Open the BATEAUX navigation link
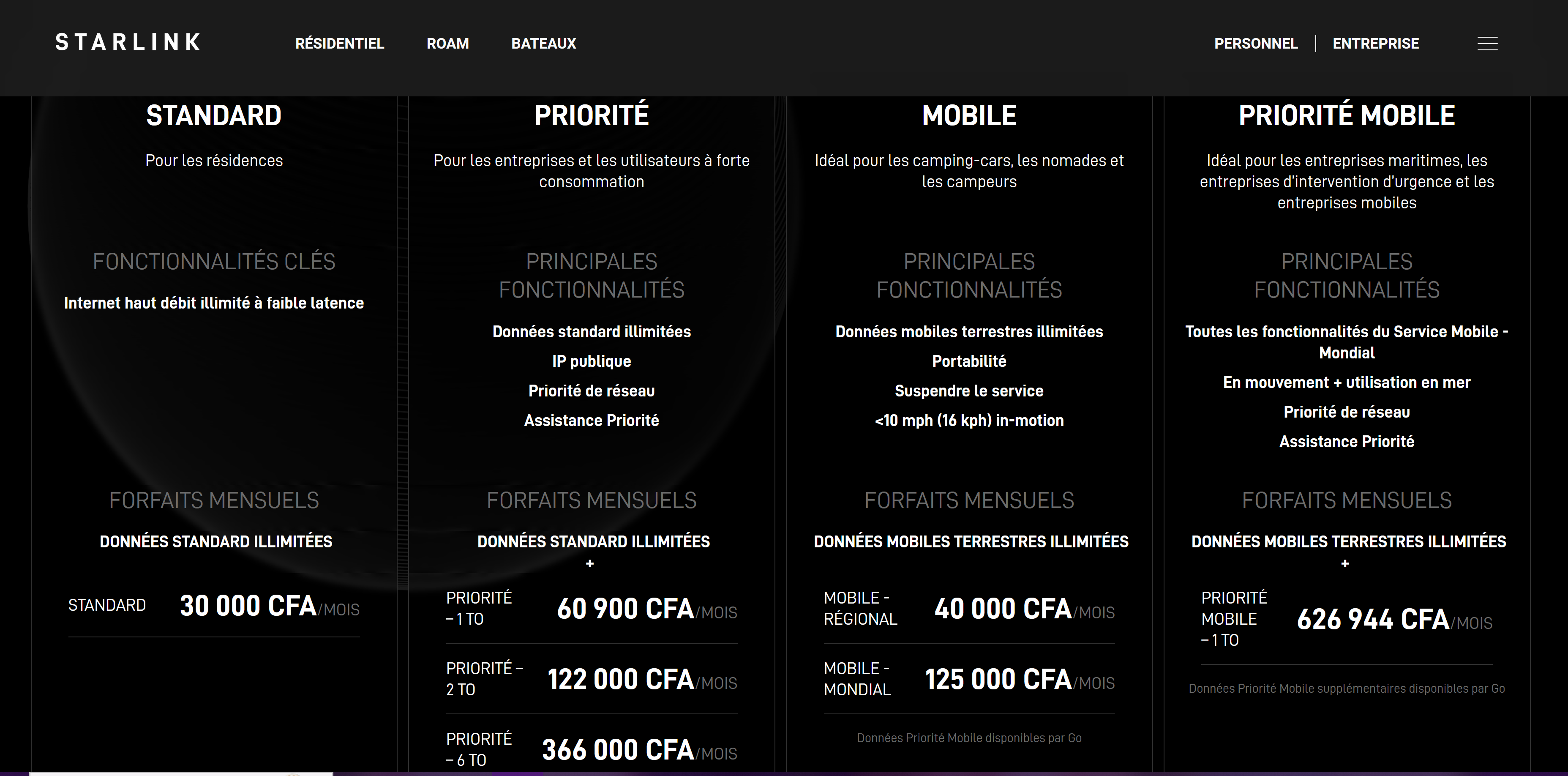The image size is (1568, 776). click(543, 44)
